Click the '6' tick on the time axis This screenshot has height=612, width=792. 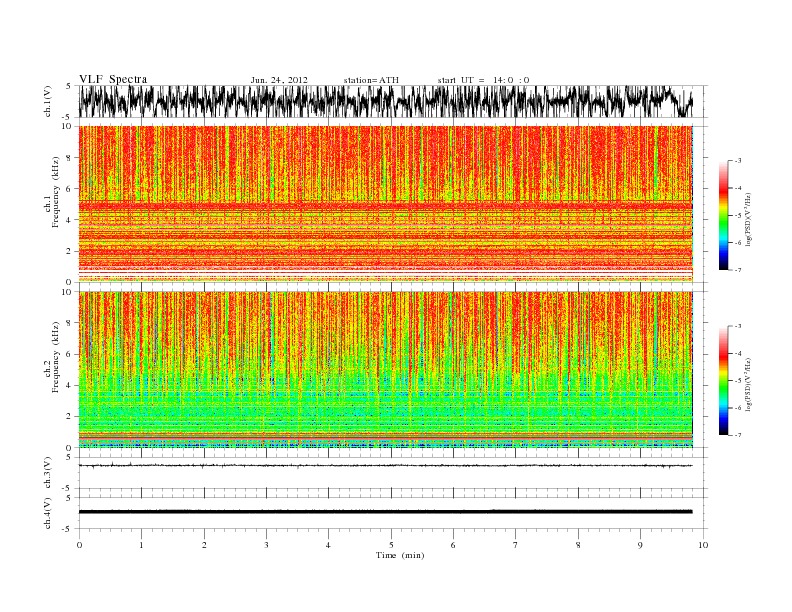[x=453, y=545]
